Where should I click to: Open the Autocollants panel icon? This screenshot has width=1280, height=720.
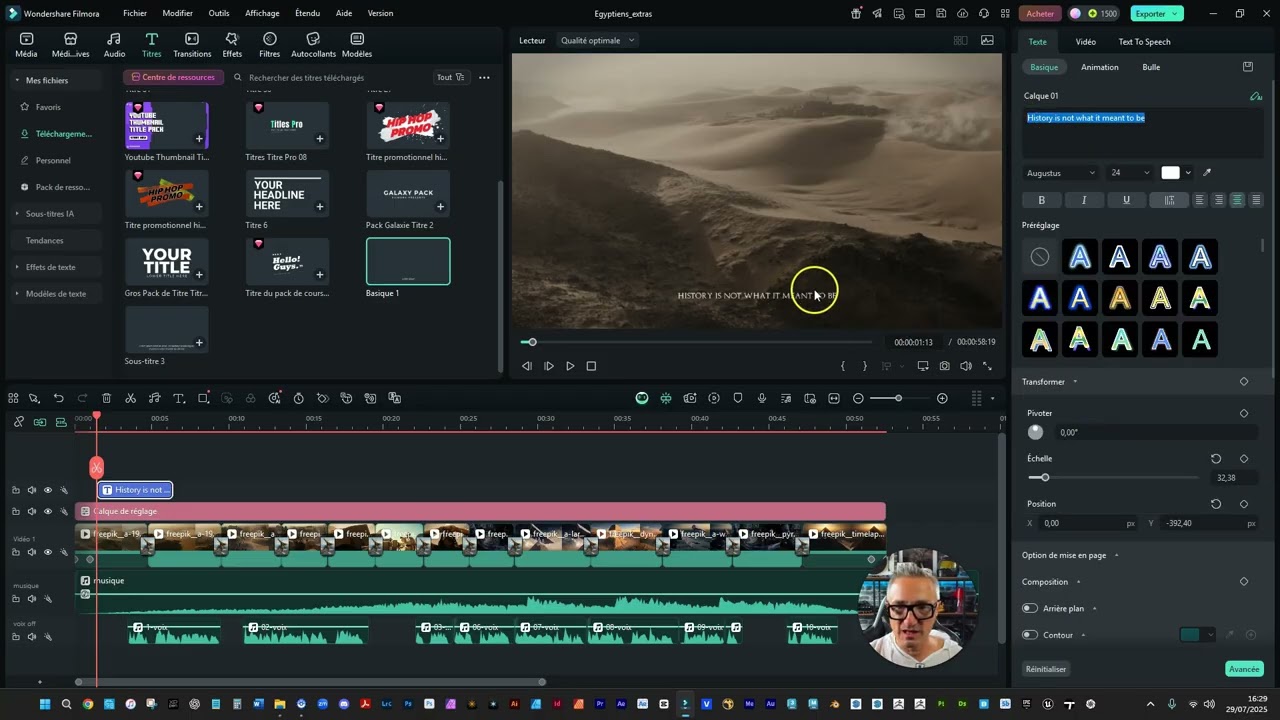313,45
